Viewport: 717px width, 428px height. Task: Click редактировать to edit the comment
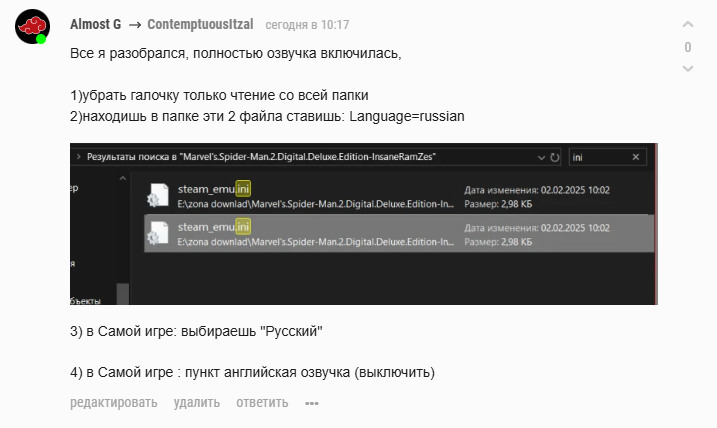coord(113,403)
